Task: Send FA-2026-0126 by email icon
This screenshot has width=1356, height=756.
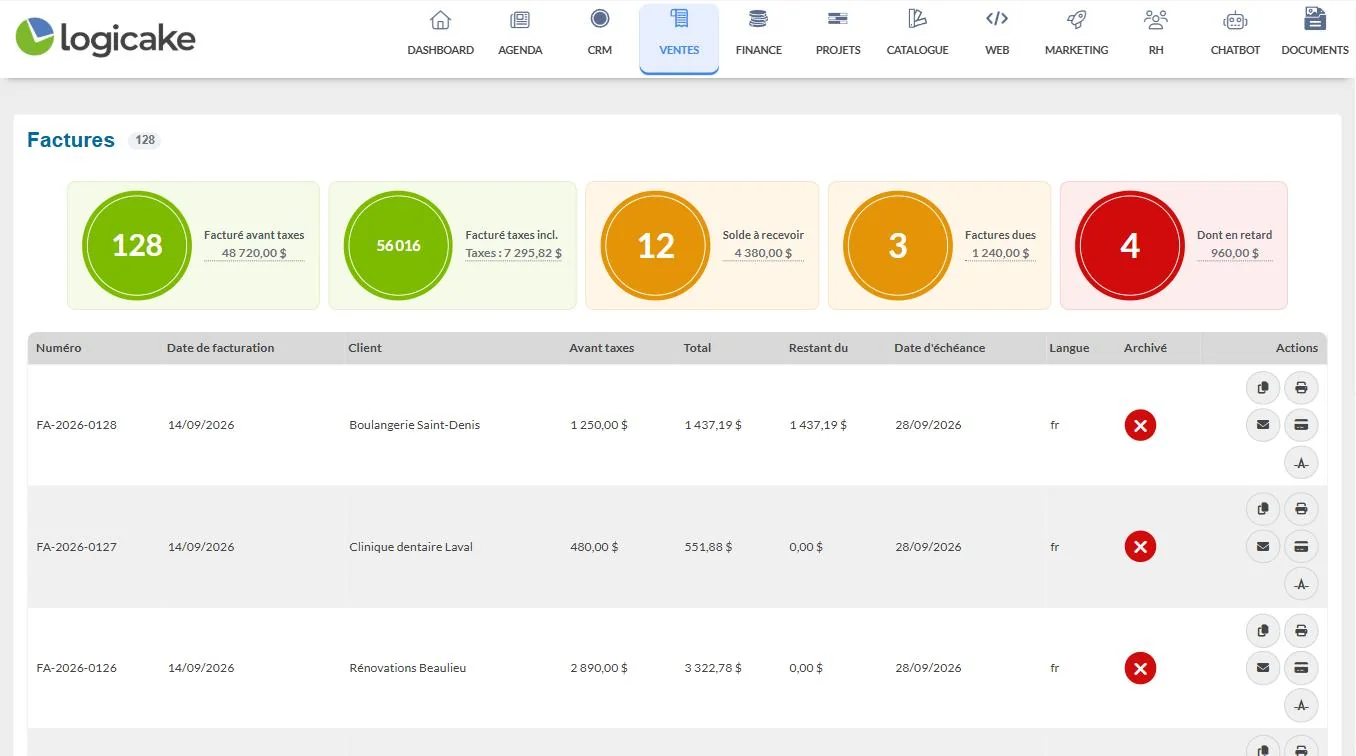Action: [1263, 668]
